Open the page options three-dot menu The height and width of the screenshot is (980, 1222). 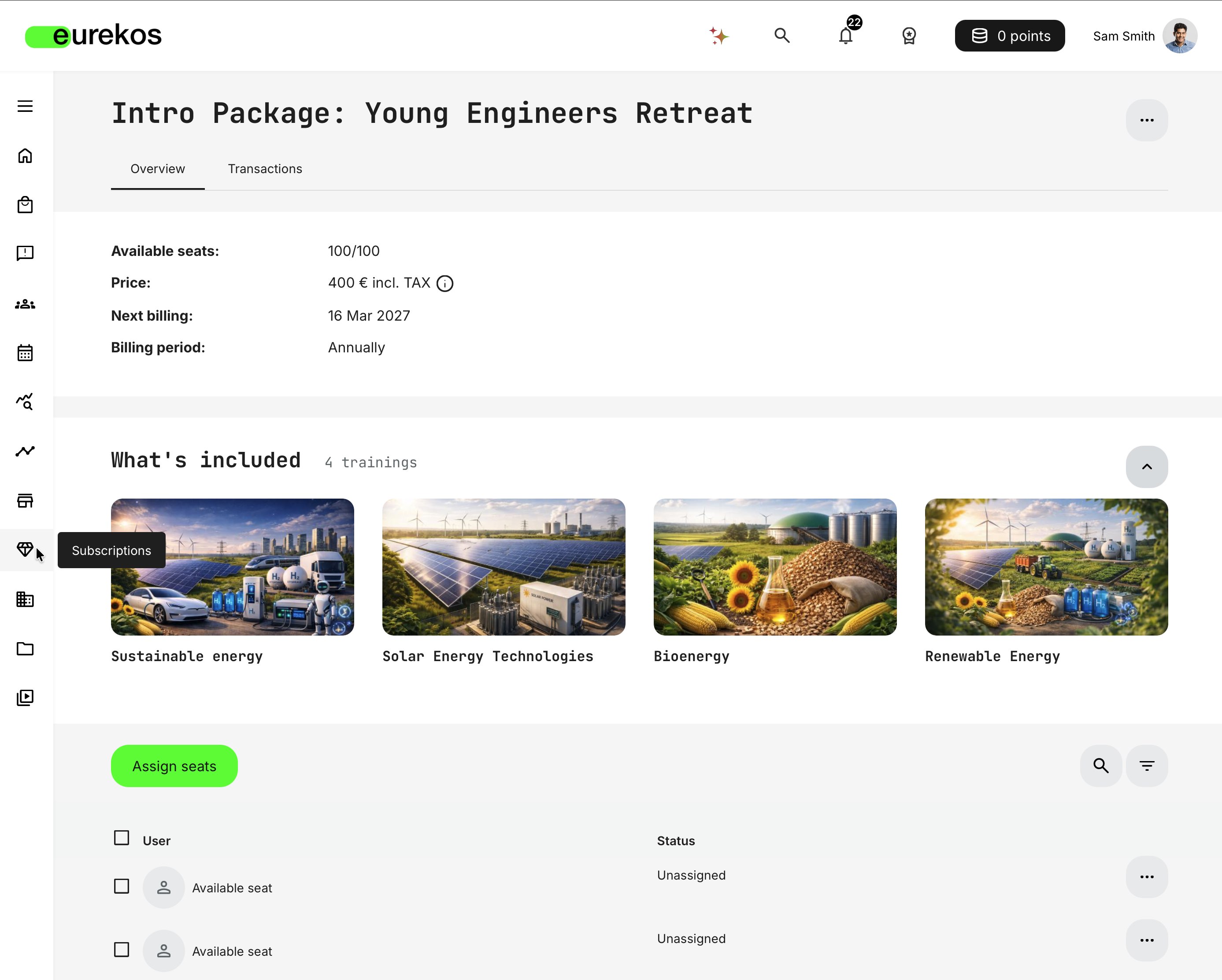pos(1147,120)
